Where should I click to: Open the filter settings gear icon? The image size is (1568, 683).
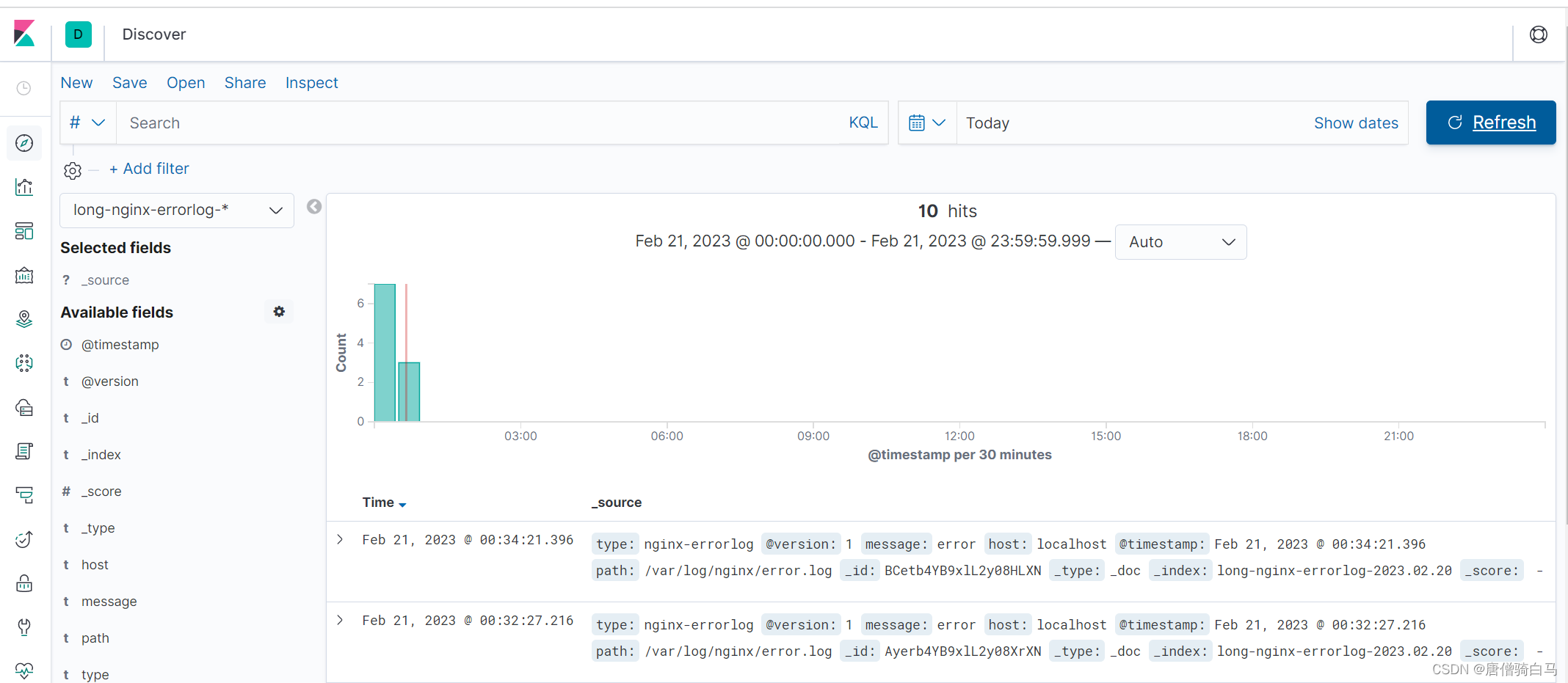point(72,169)
